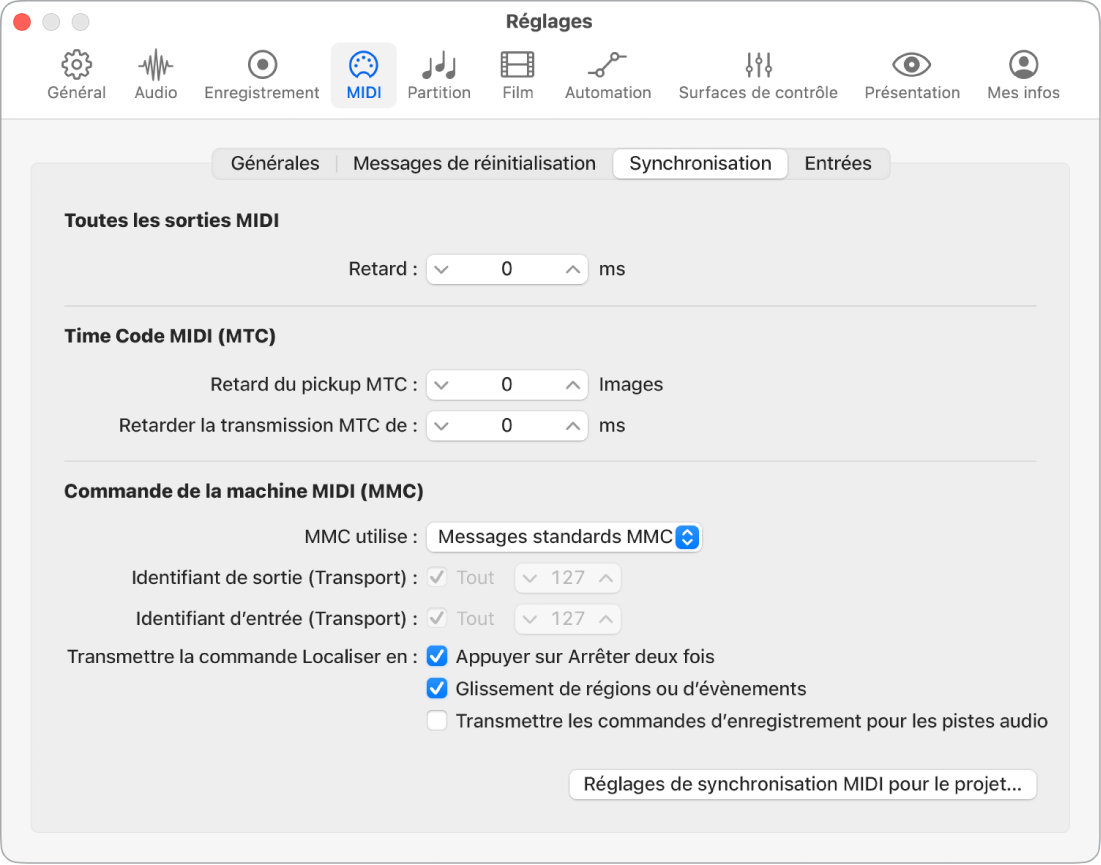Click the Partition settings icon
The width and height of the screenshot is (1101, 865).
click(439, 74)
